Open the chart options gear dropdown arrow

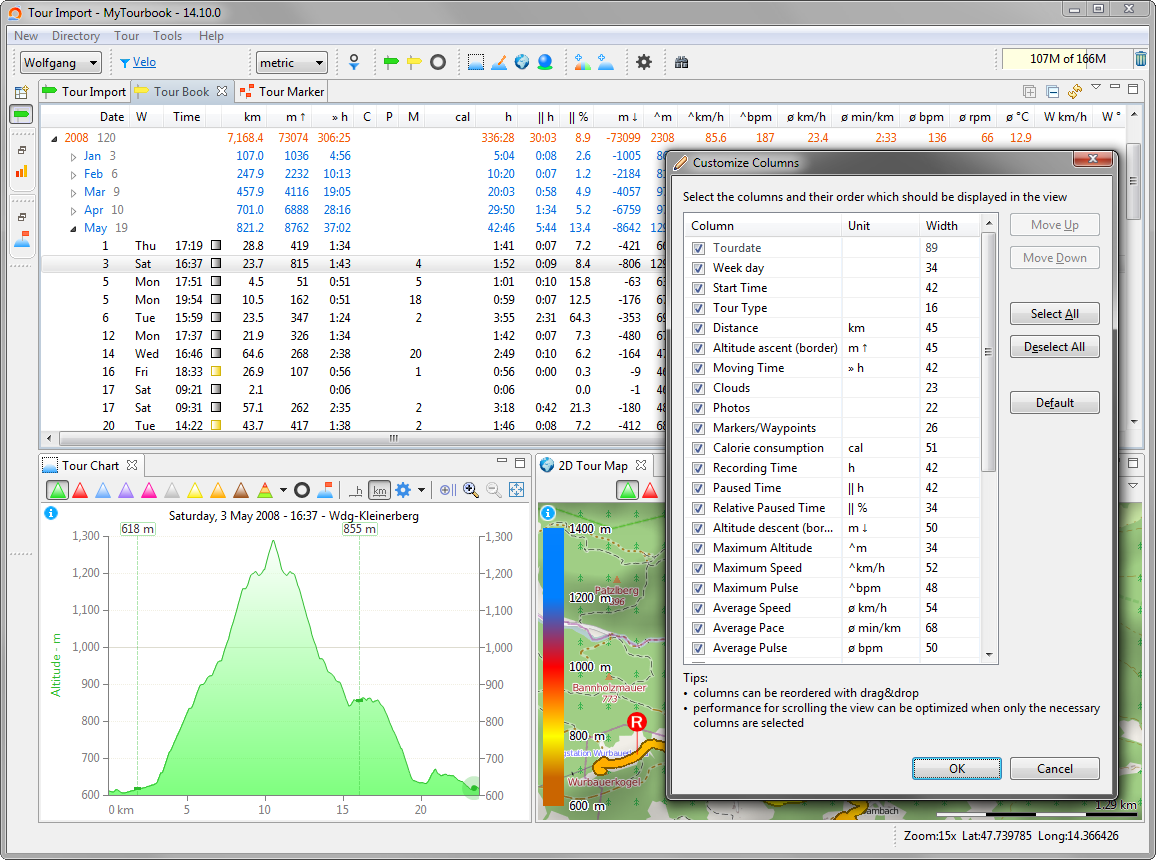(422, 490)
